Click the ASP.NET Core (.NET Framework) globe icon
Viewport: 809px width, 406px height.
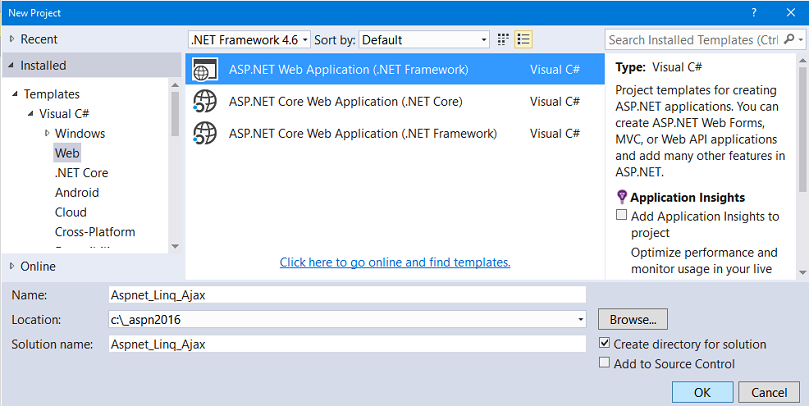tap(205, 133)
